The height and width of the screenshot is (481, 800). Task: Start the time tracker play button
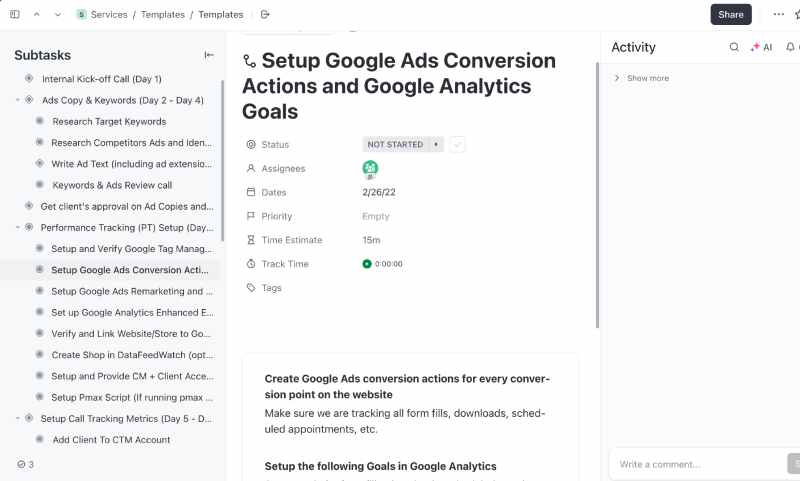366,264
